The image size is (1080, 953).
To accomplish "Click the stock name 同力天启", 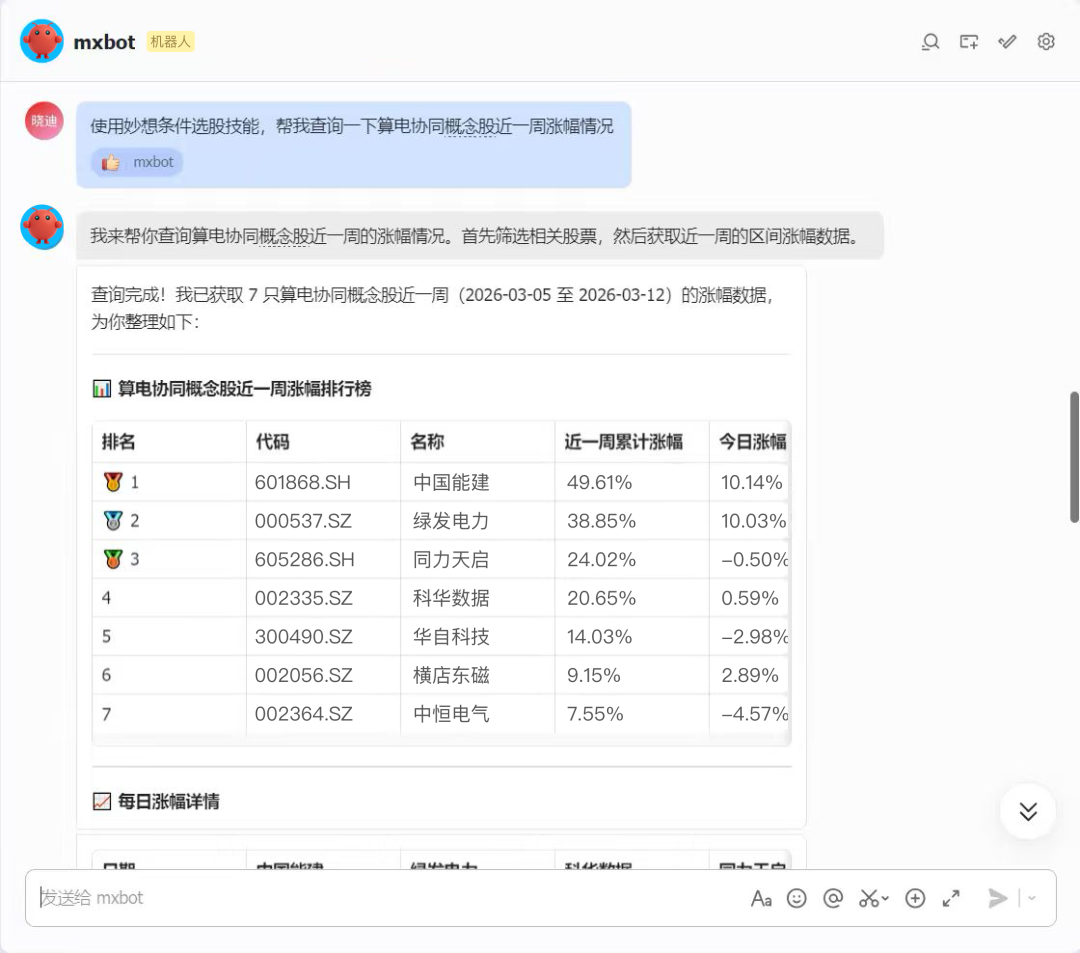I will [x=451, y=559].
